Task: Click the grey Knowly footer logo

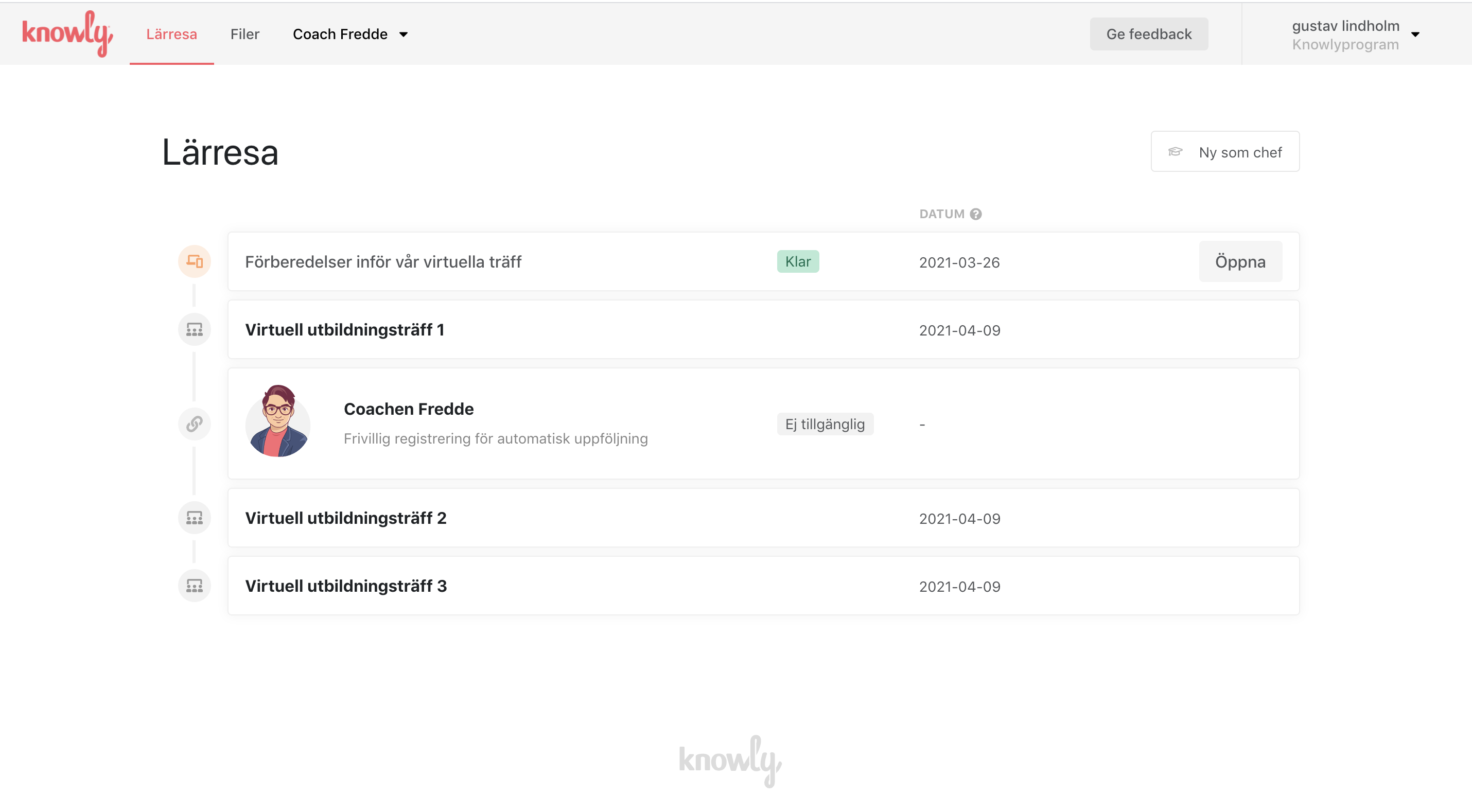Action: [730, 761]
